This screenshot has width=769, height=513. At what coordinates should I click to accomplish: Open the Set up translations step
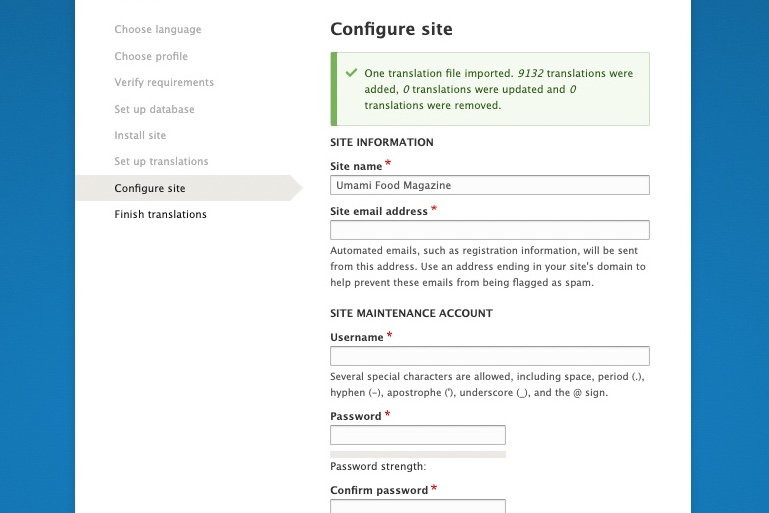pos(161,161)
